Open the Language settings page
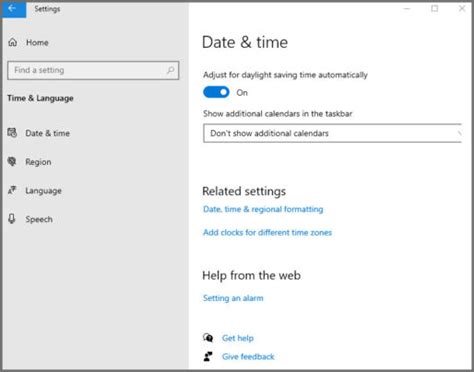Screen dimensions: 474x372 [43, 191]
